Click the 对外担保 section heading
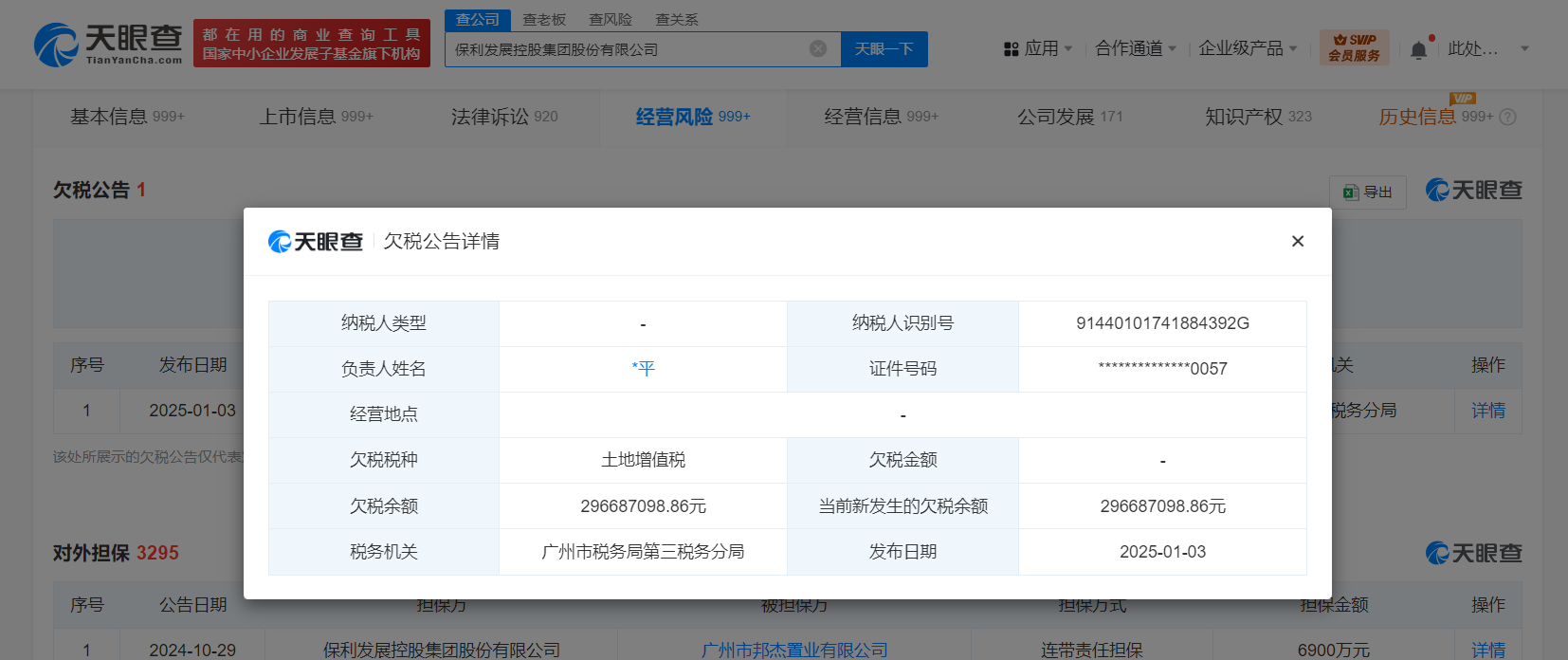This screenshot has height=660, width=1568. pyautogui.click(x=91, y=553)
